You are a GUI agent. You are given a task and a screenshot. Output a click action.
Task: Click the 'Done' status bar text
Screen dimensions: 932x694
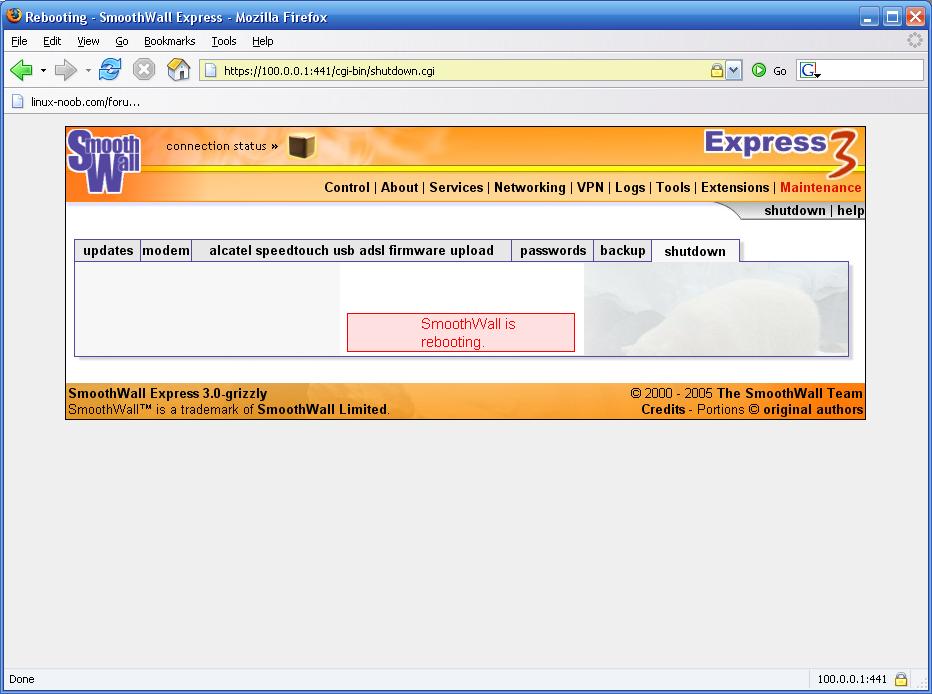point(21,679)
